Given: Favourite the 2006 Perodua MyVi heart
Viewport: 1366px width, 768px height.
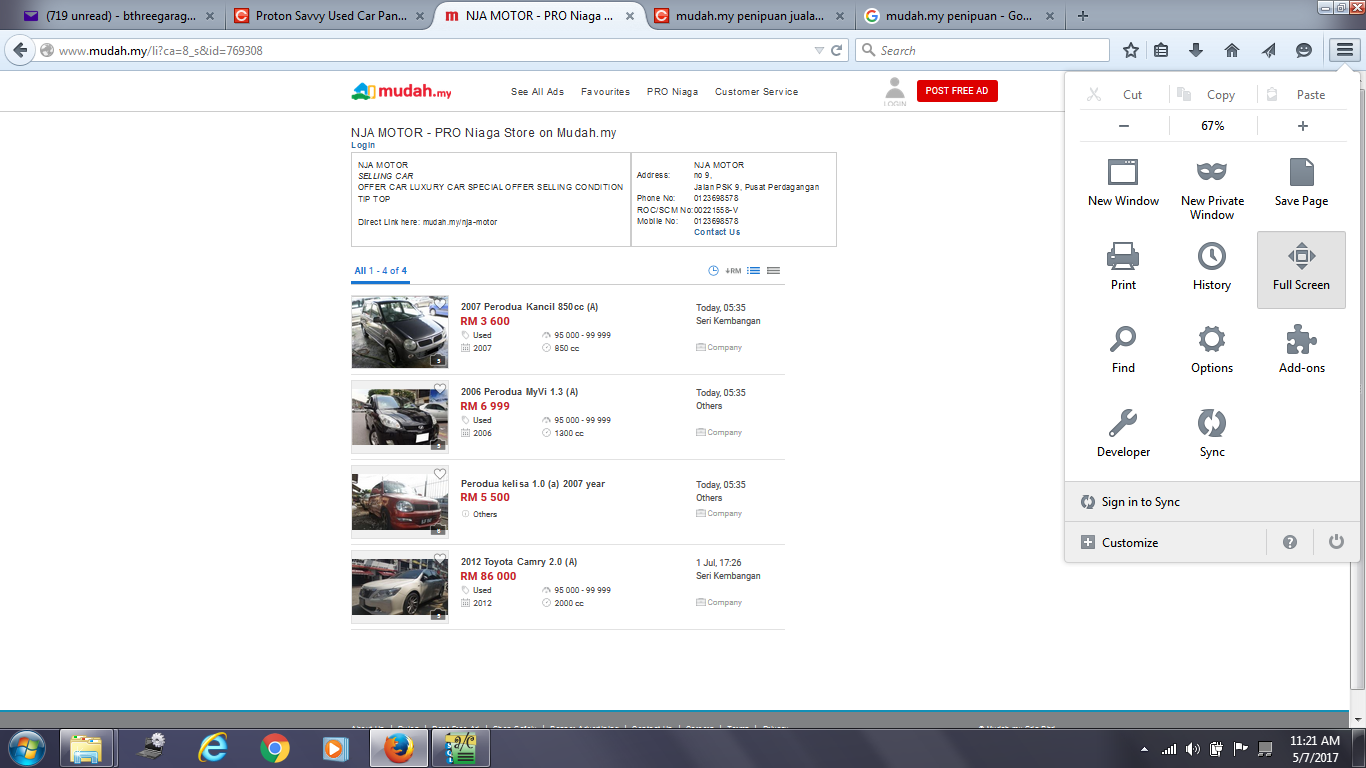Looking at the screenshot, I should [x=440, y=389].
